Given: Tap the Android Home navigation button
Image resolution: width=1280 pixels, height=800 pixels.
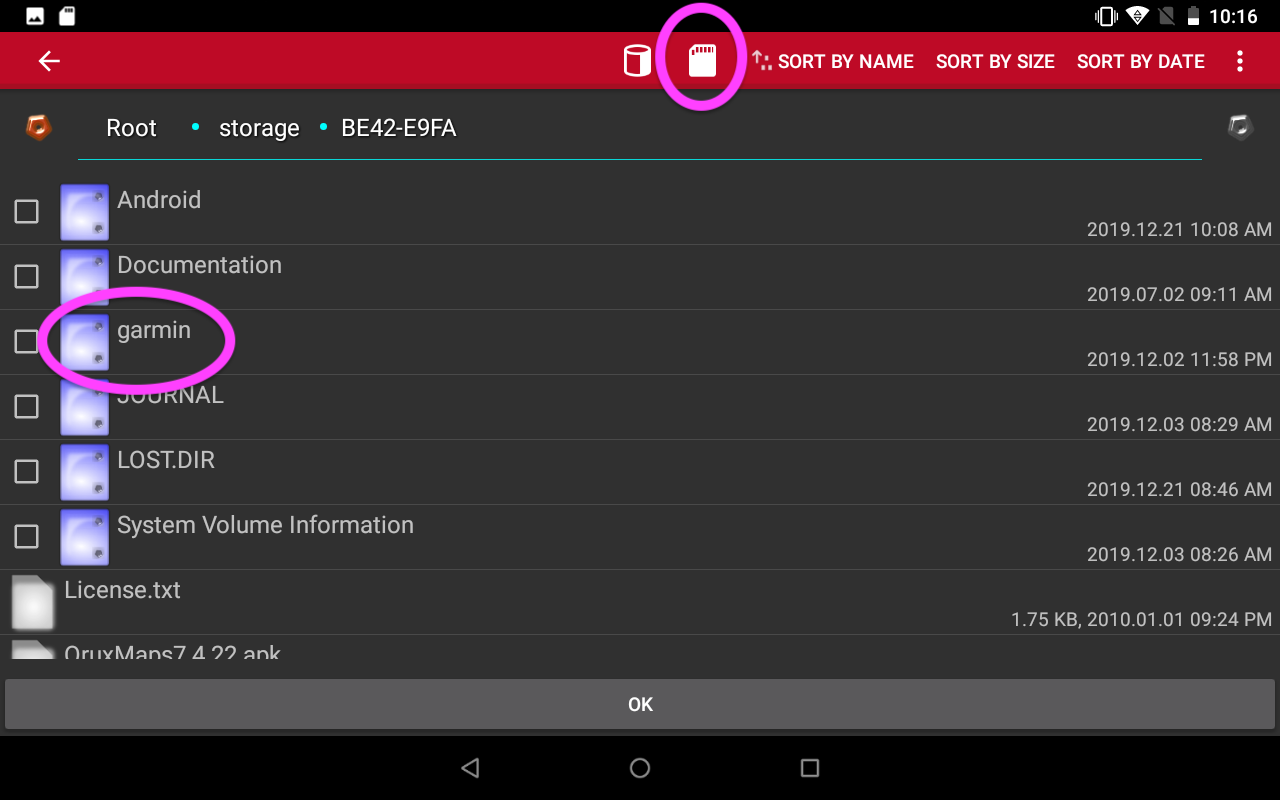Looking at the screenshot, I should pyautogui.click(x=640, y=768).
